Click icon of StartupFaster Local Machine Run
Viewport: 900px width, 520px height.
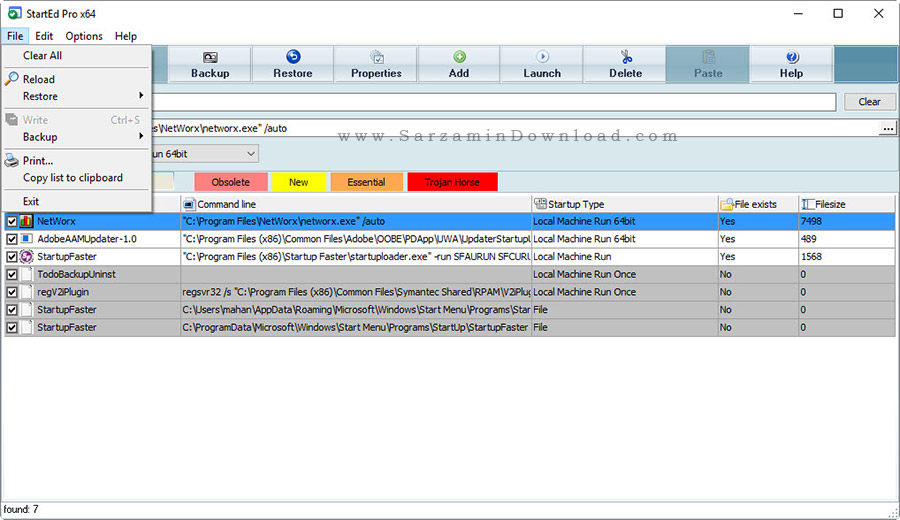click(26, 257)
